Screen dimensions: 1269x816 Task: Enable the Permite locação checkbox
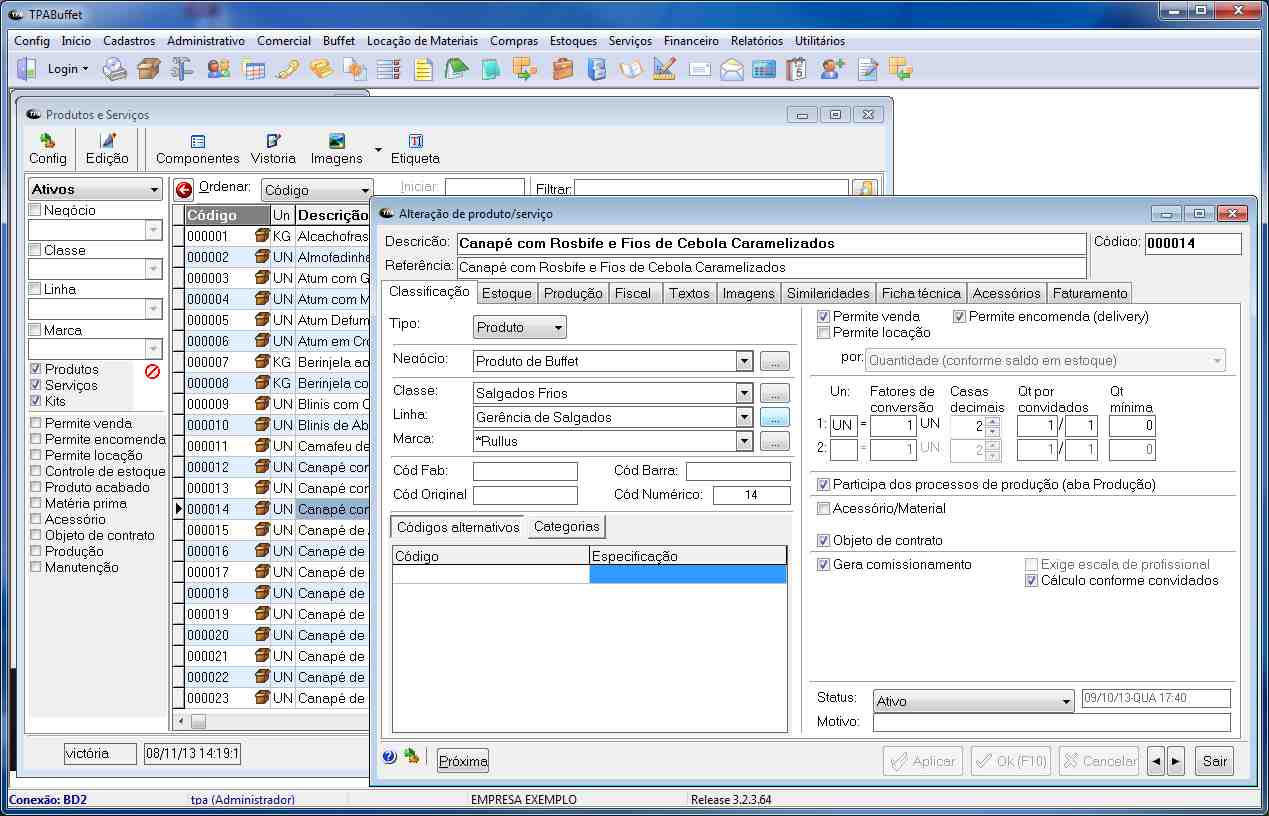(x=824, y=333)
